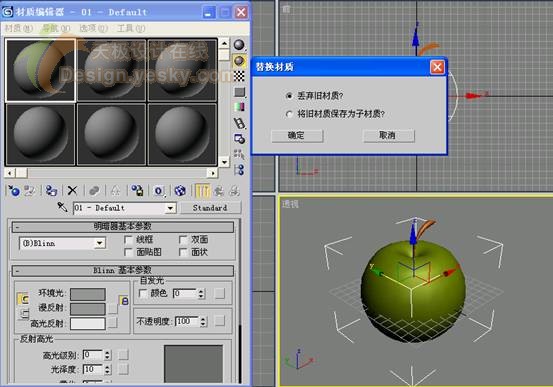Click the Select by Material icon
553x387 pixels.
(239, 155)
